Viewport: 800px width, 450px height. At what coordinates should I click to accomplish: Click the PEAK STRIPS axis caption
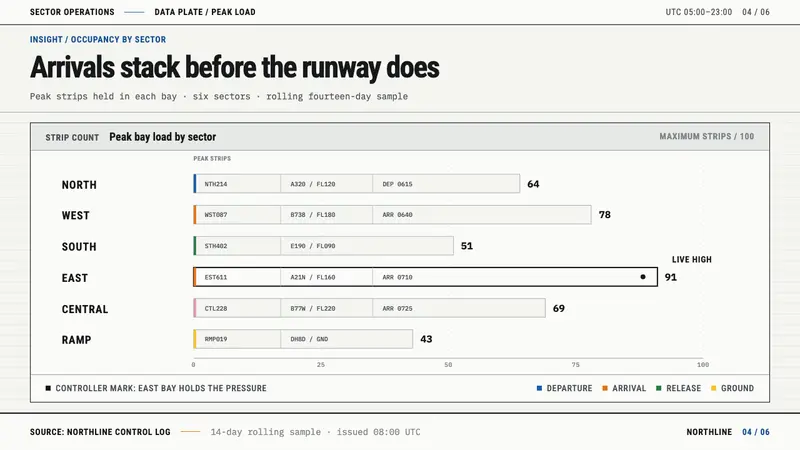point(212,159)
